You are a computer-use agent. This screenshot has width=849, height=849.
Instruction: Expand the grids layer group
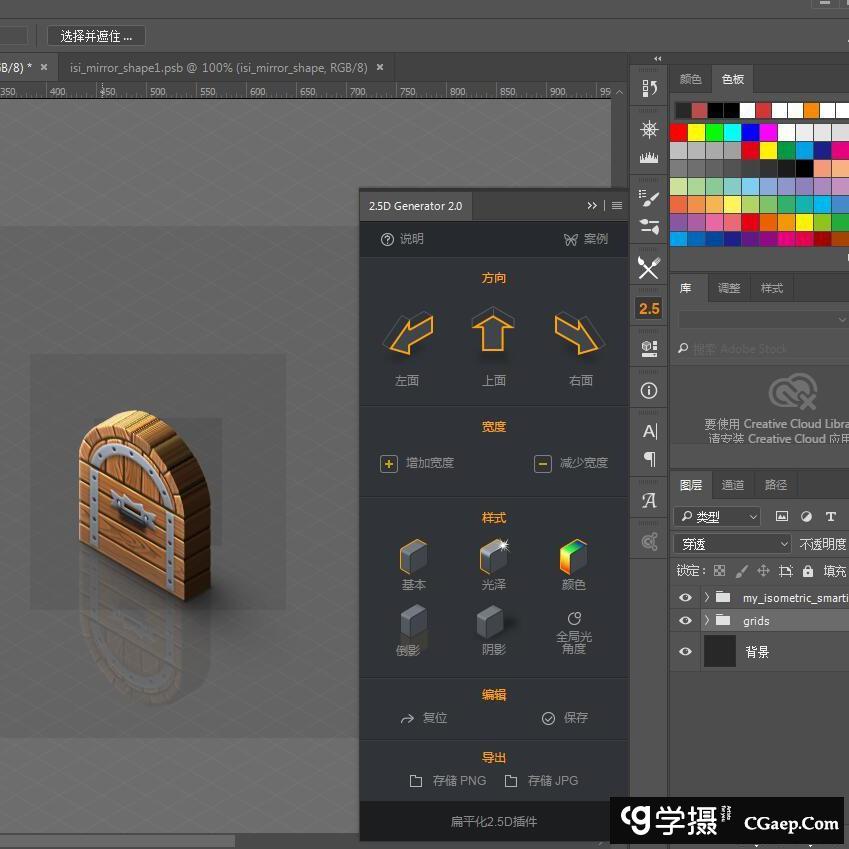click(x=707, y=621)
